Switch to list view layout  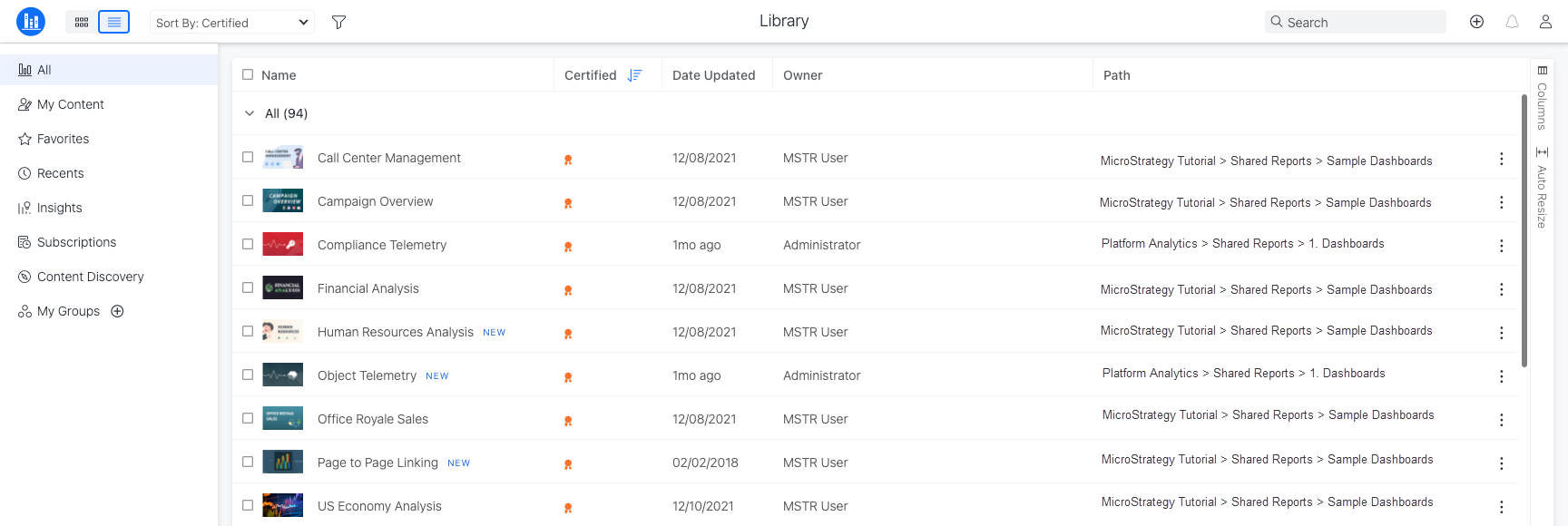114,22
